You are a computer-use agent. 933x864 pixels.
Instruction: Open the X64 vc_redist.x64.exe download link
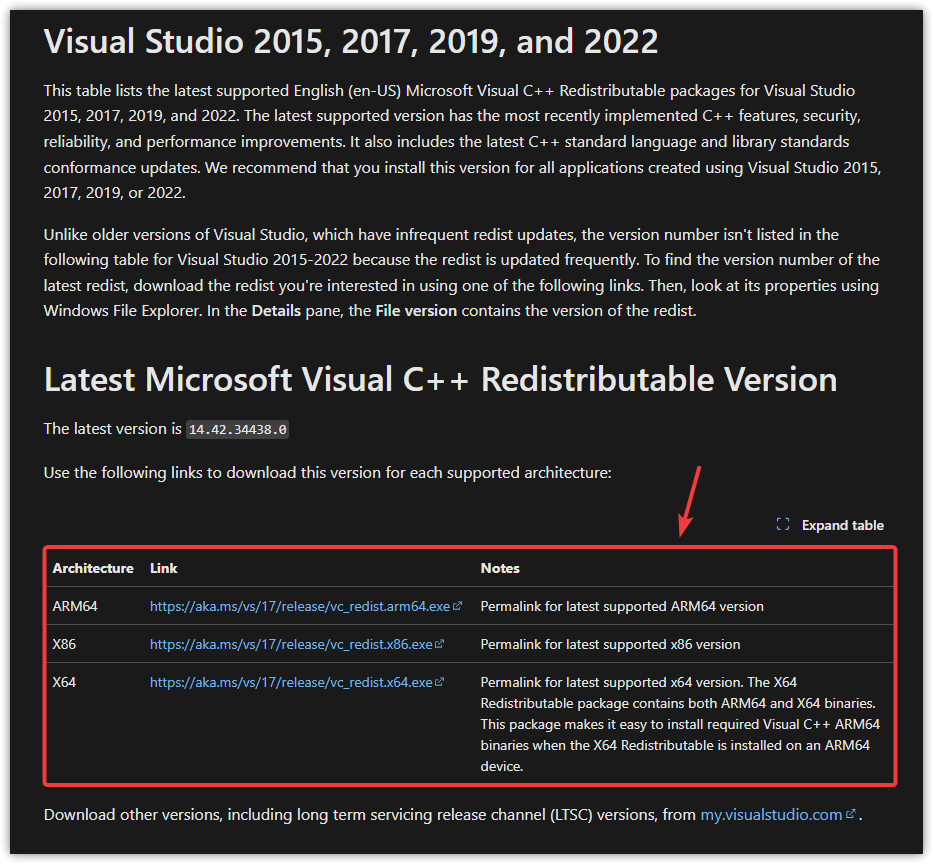(291, 683)
